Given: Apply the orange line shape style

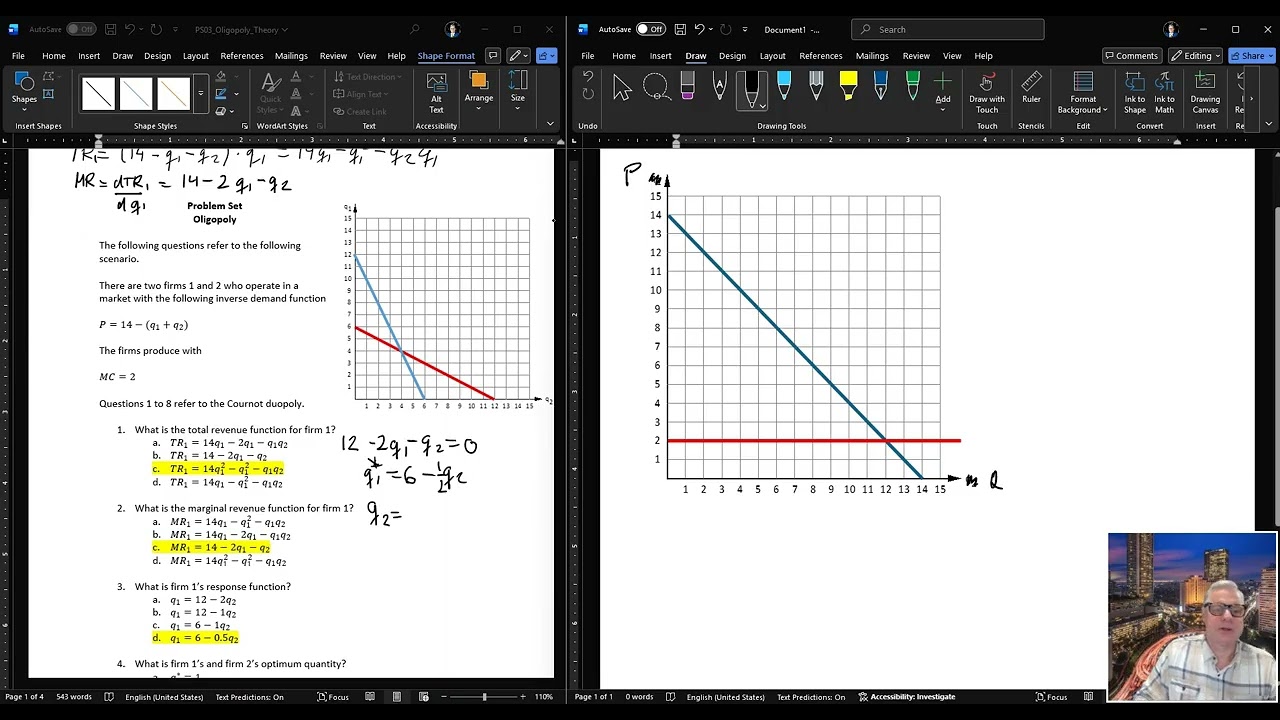Looking at the screenshot, I should pos(172,94).
